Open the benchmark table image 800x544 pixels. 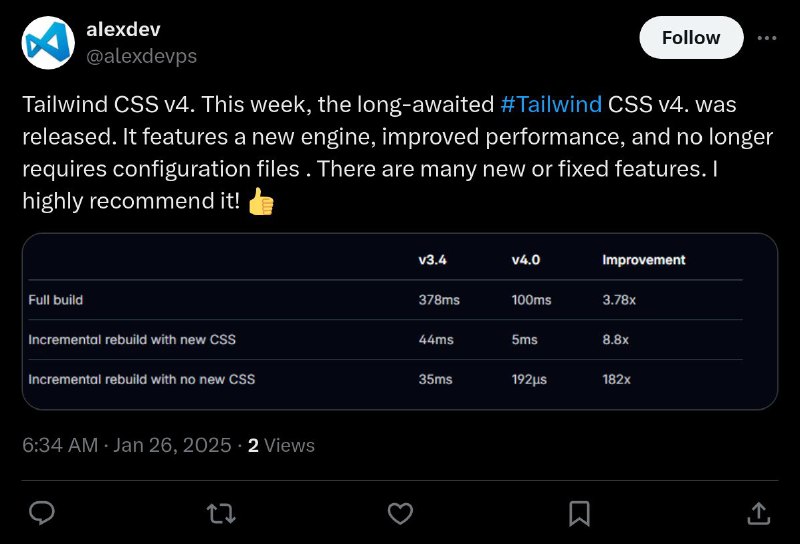tap(400, 322)
